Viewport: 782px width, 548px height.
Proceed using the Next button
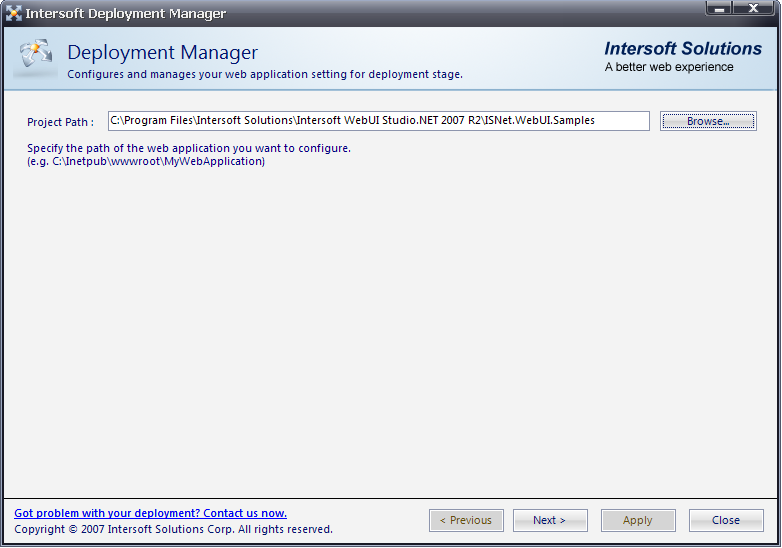tap(549, 520)
